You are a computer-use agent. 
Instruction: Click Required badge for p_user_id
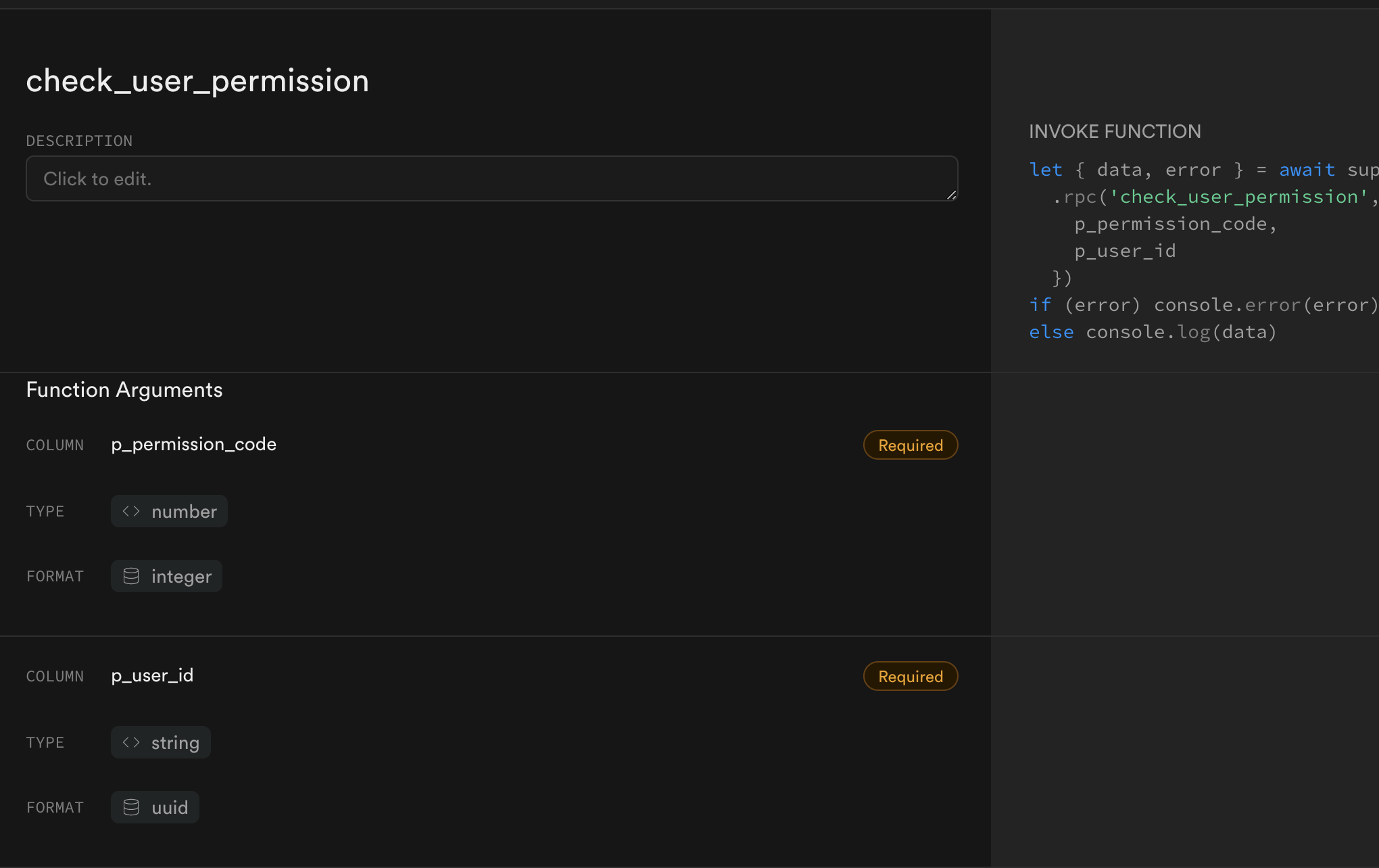point(910,676)
